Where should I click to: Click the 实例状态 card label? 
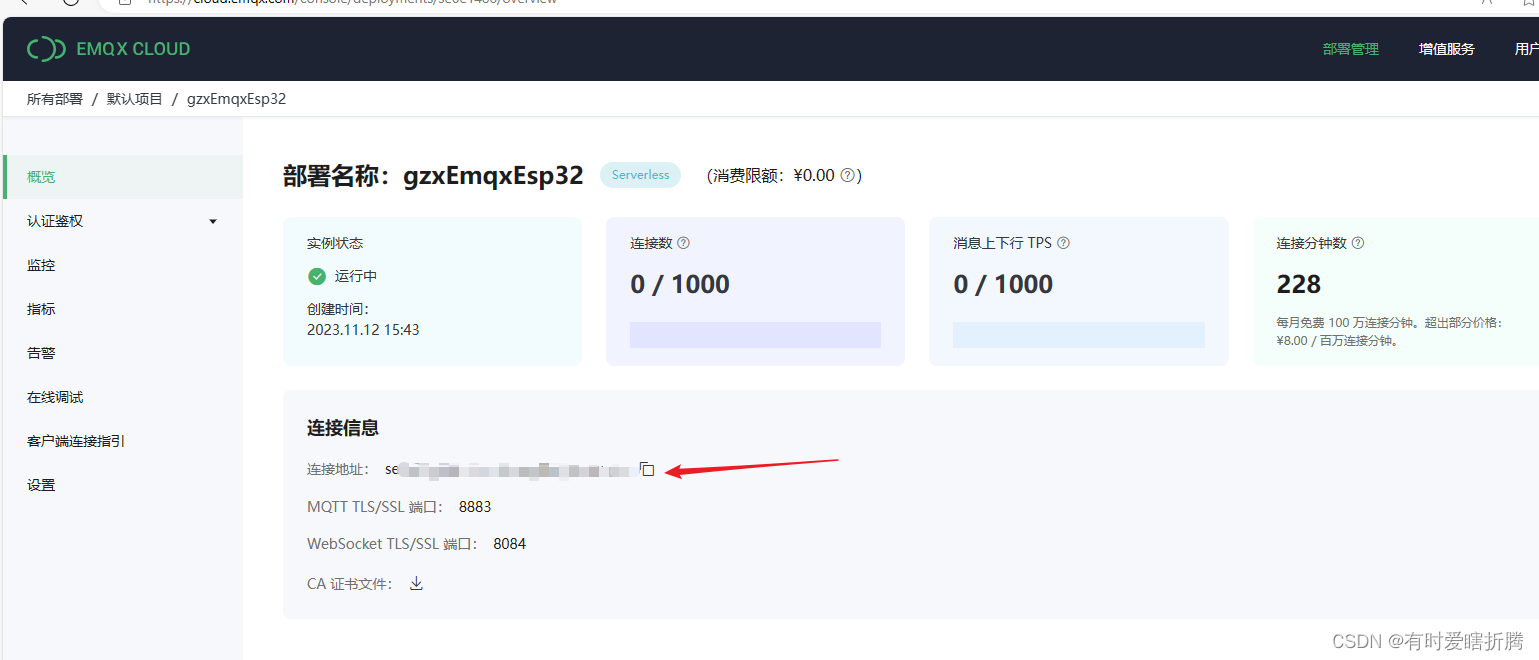tap(335, 243)
